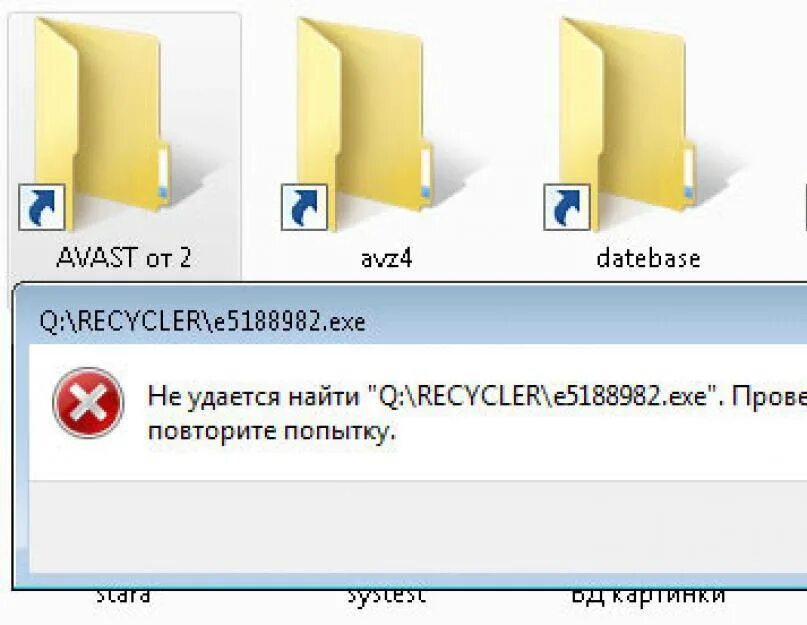Click the datebase name label
807x625 pixels.
(x=648, y=258)
